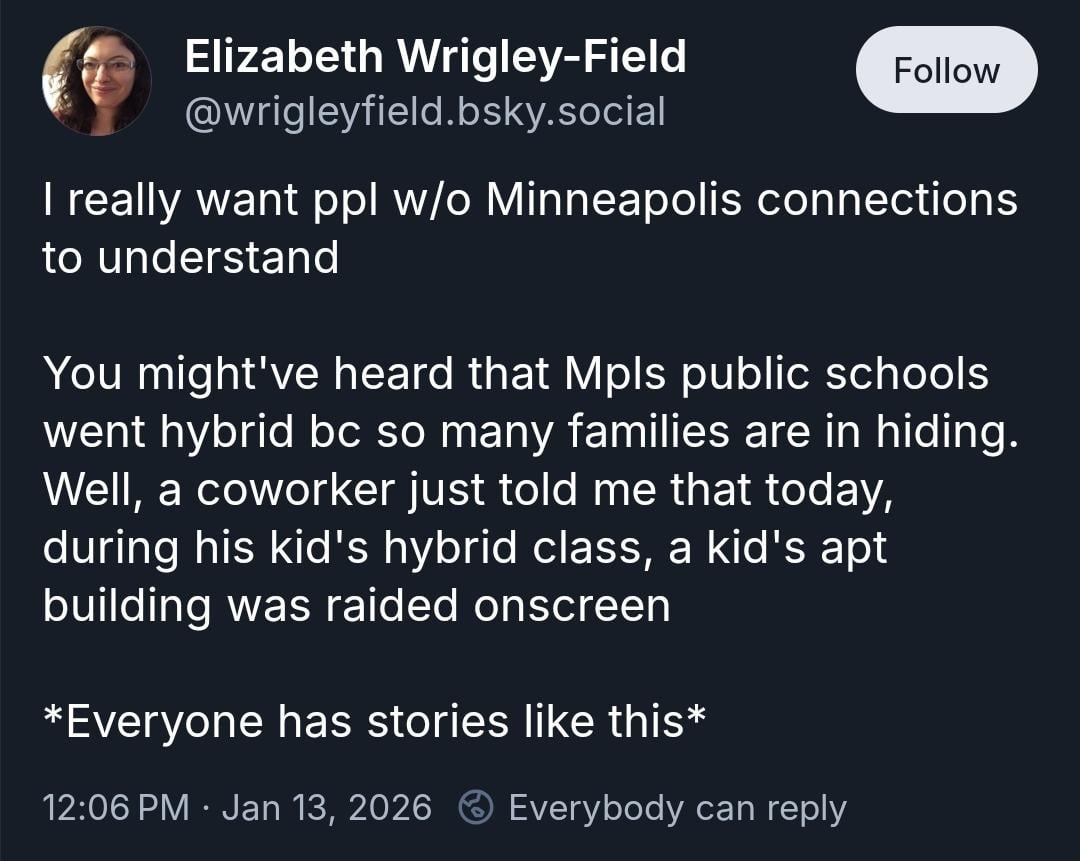This screenshot has height=861, width=1080.
Task: Select the Everybody can reply label
Action: pos(677,807)
